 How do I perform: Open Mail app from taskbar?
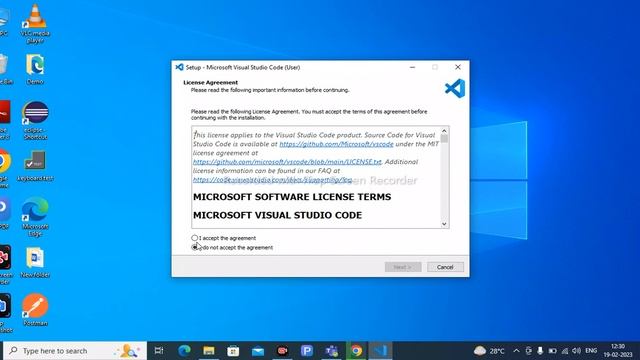[x=258, y=351]
